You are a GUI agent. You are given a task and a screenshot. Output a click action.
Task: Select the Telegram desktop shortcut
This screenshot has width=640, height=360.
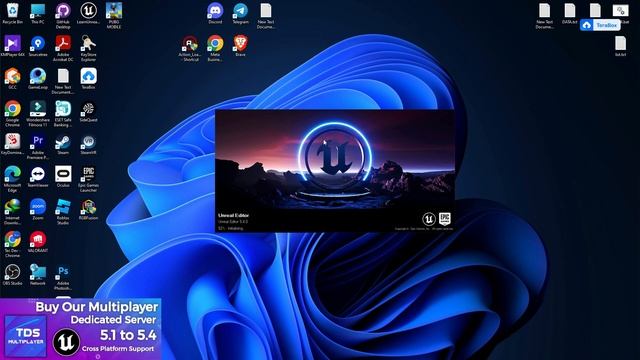coord(240,13)
